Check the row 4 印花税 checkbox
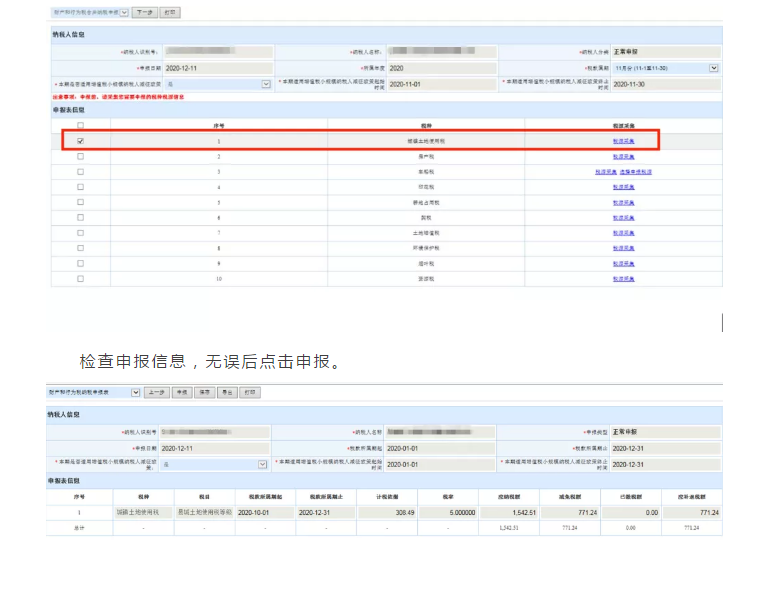The image size is (776, 595). pyautogui.click(x=81, y=187)
